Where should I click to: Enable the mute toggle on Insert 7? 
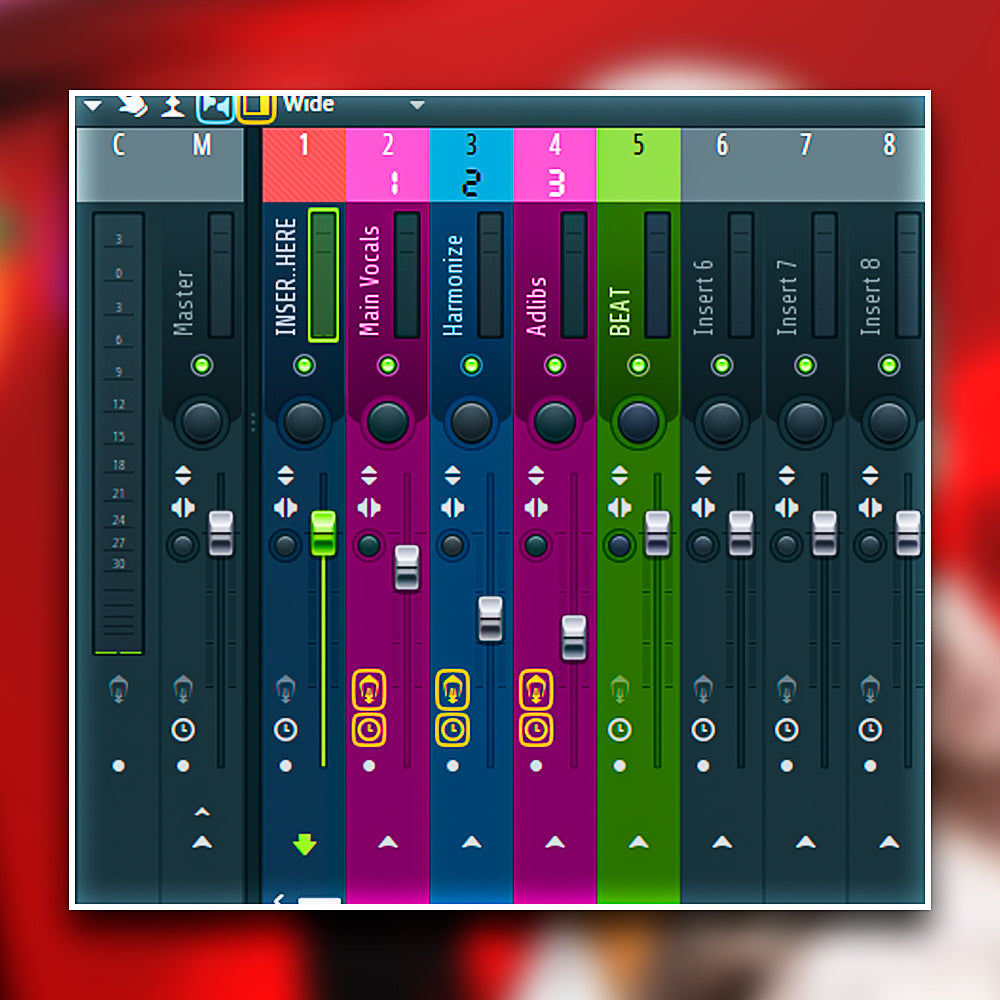click(x=805, y=365)
